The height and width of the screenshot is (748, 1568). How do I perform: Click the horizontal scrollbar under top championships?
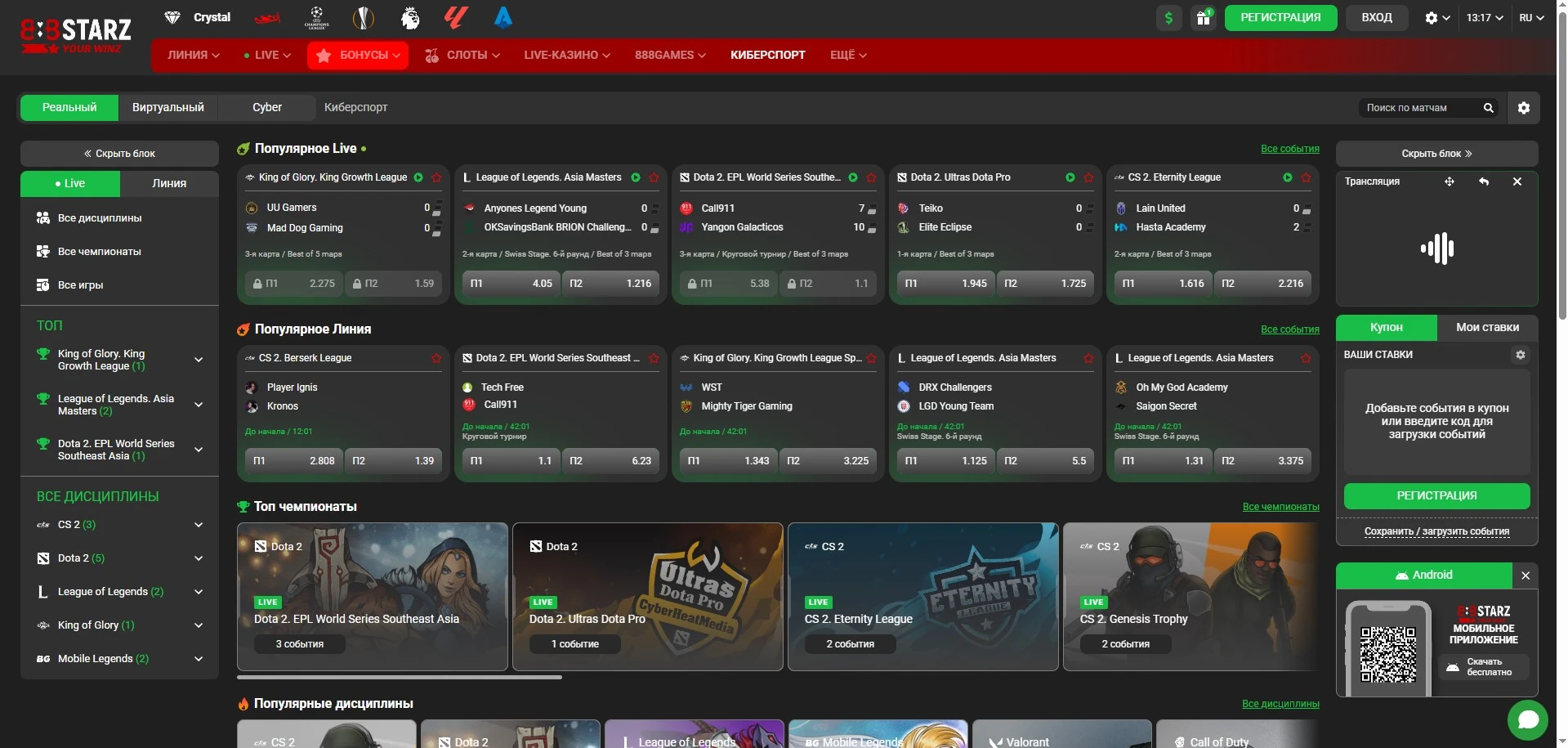[399, 677]
